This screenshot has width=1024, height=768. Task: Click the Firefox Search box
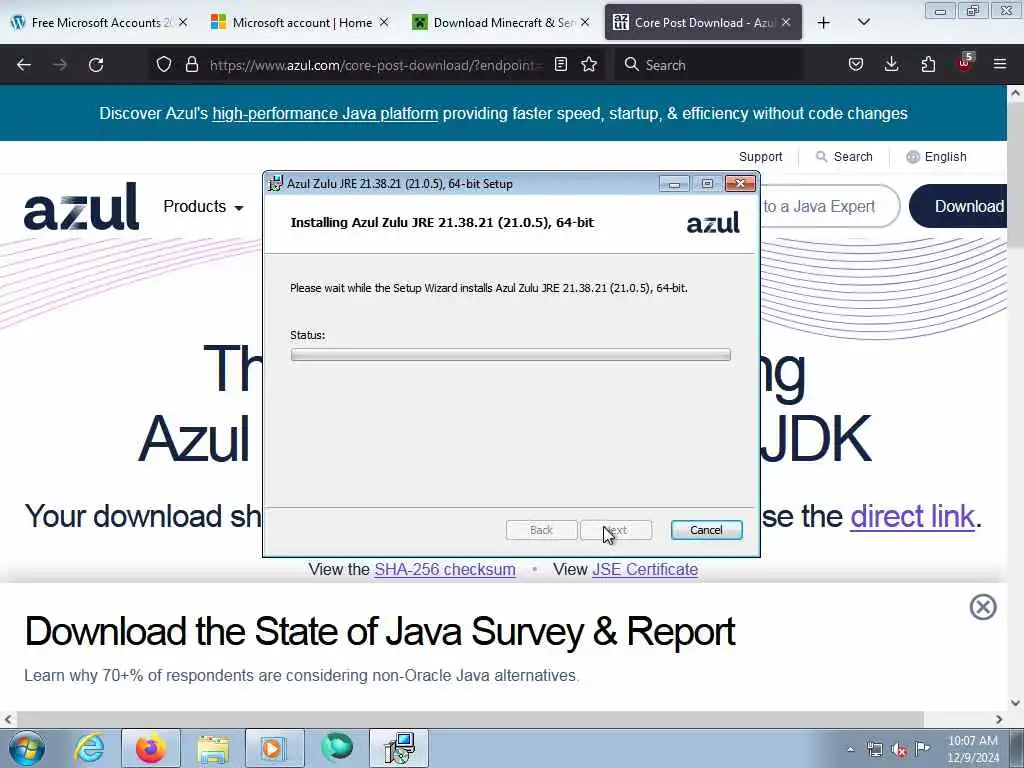(x=709, y=65)
